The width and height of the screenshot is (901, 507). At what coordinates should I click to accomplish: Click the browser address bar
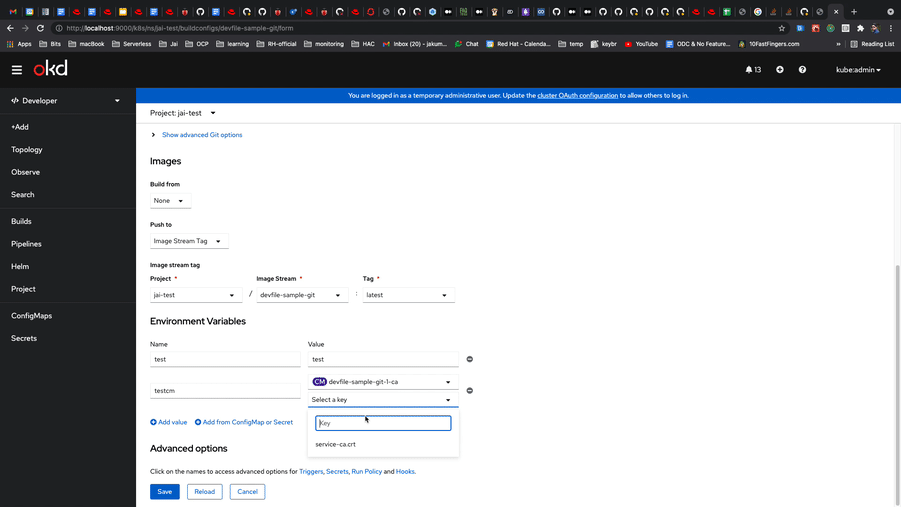(x=414, y=28)
